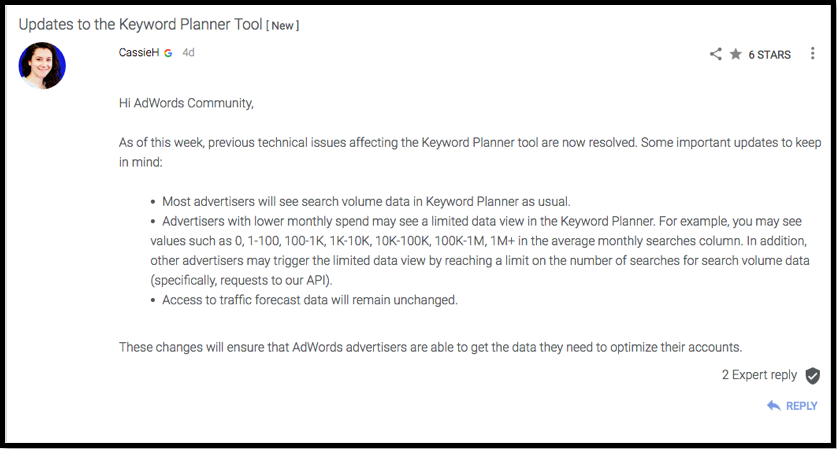Click the Google G badge beside CassieH
Viewport: 837px width, 449px height.
[x=168, y=53]
